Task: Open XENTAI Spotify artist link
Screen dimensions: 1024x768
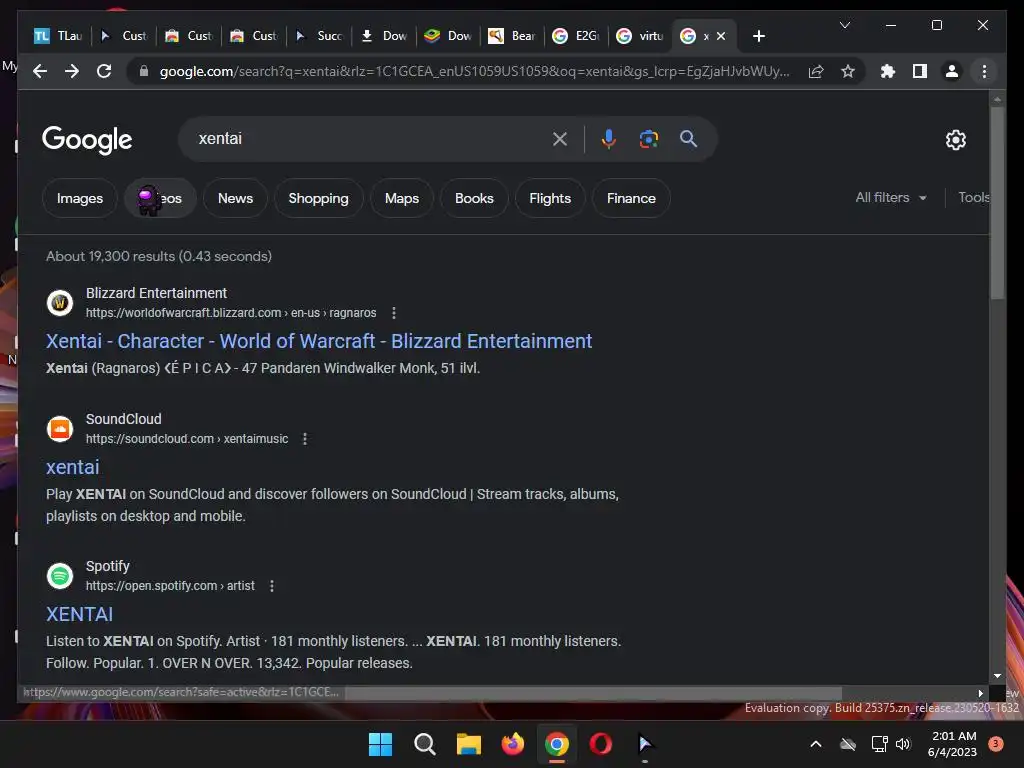Action: [79, 614]
